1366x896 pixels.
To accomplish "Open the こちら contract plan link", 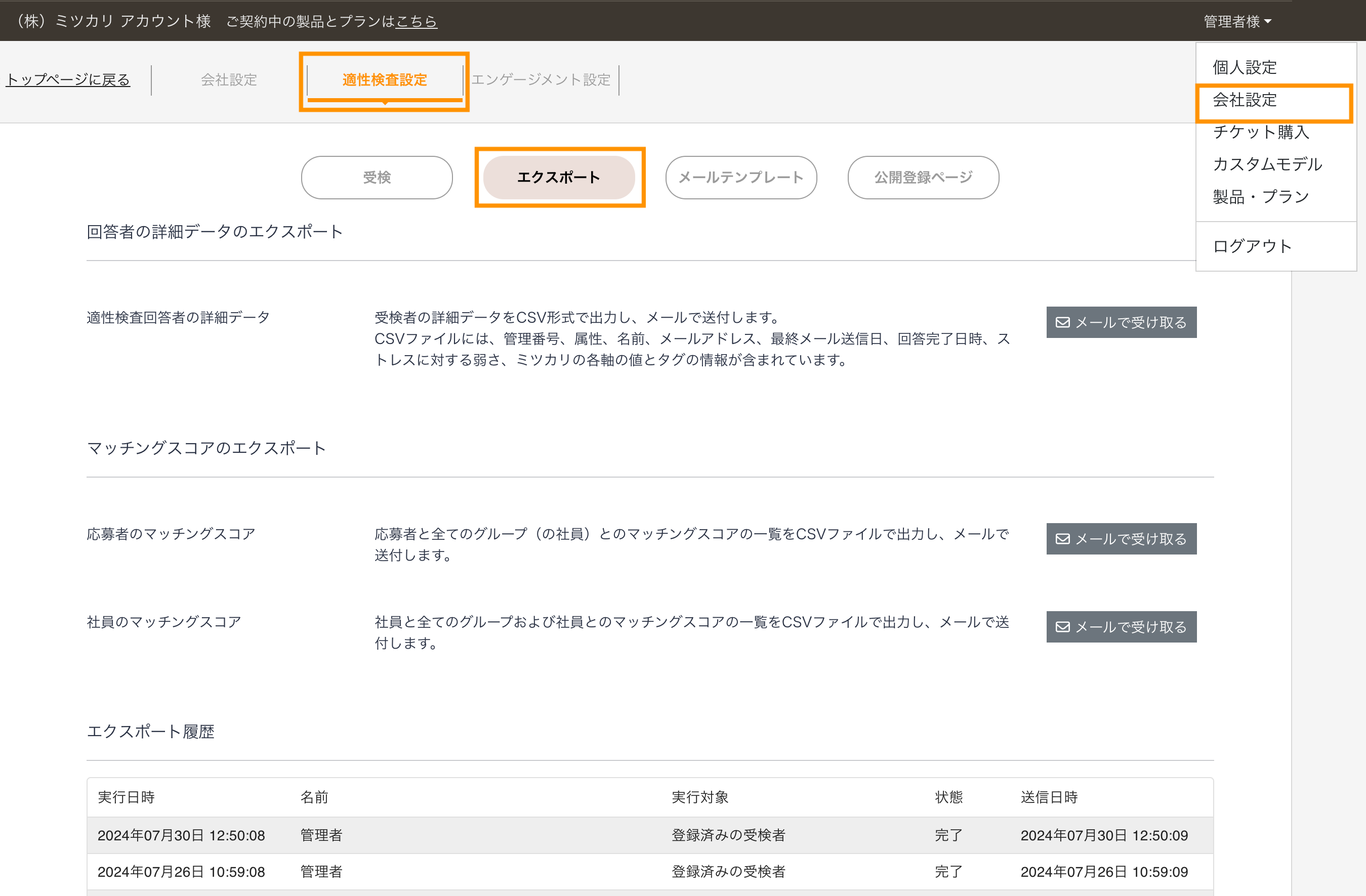I will coord(417,21).
